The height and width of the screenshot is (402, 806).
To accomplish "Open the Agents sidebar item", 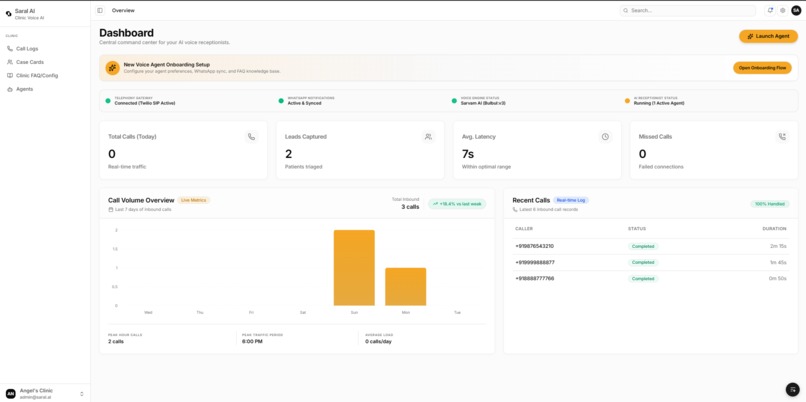I will point(45,89).
